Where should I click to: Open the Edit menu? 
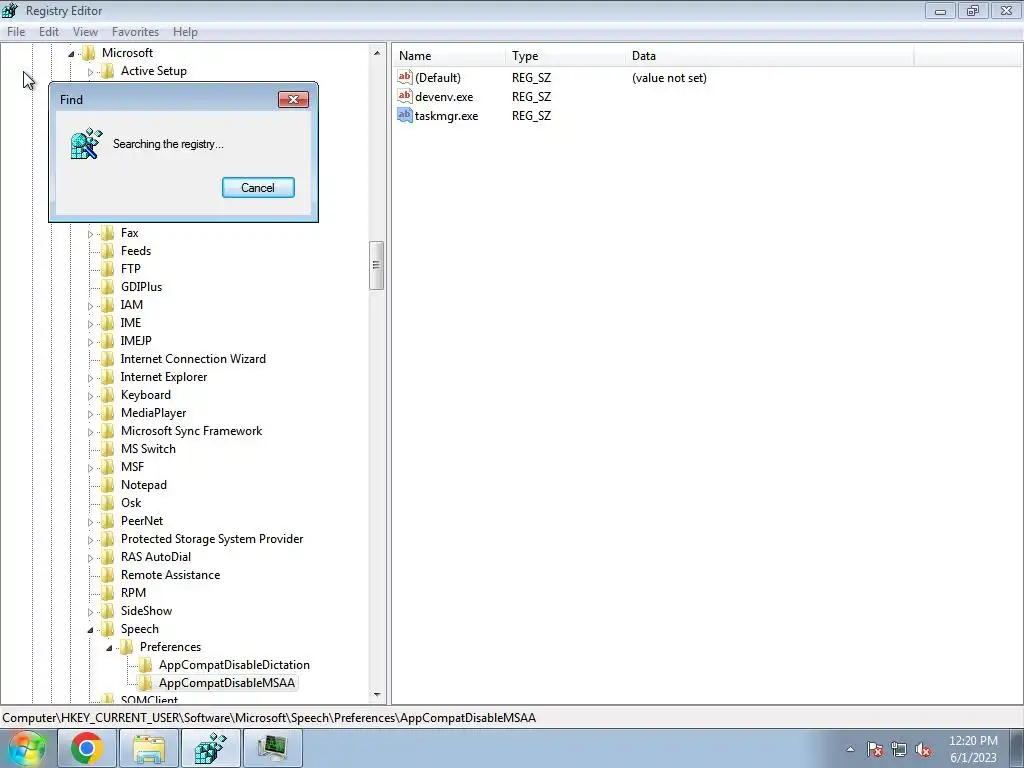(49, 31)
